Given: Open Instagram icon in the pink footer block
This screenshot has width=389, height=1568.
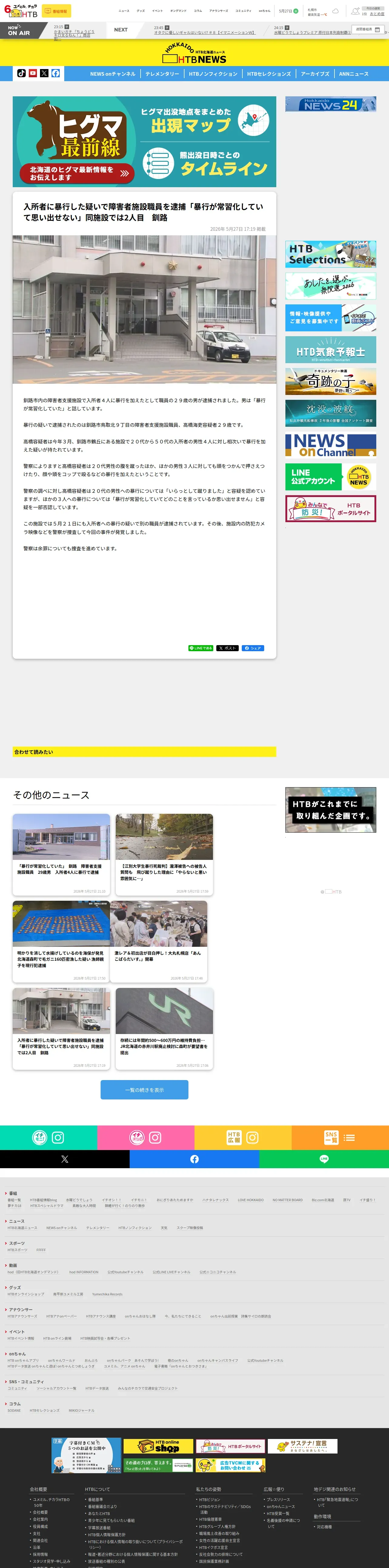Looking at the screenshot, I should click(155, 1137).
